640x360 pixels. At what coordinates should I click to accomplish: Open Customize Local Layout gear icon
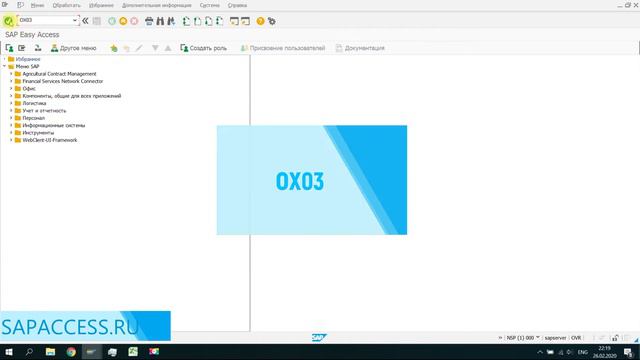point(271,21)
